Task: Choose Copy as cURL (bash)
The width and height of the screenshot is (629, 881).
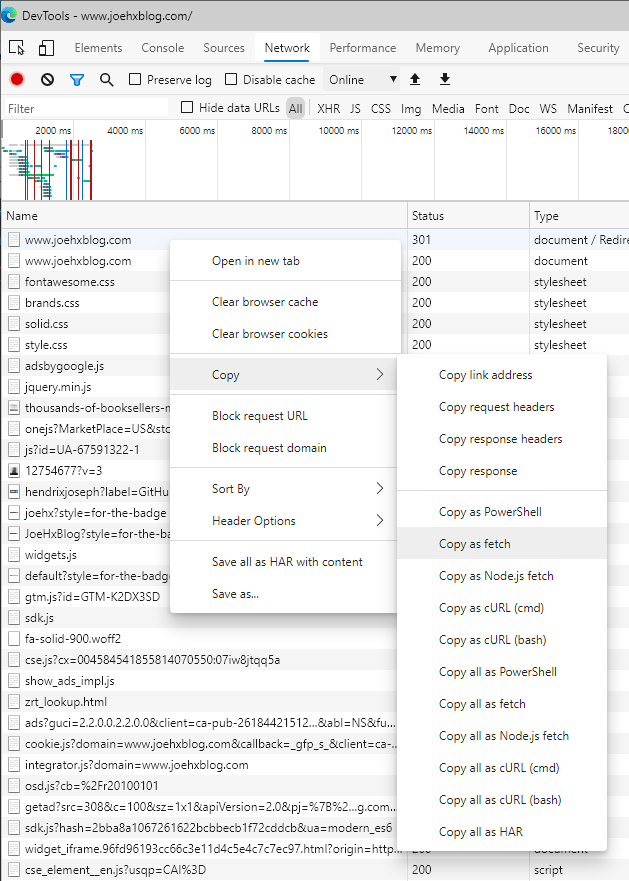Action: [x=502, y=640]
